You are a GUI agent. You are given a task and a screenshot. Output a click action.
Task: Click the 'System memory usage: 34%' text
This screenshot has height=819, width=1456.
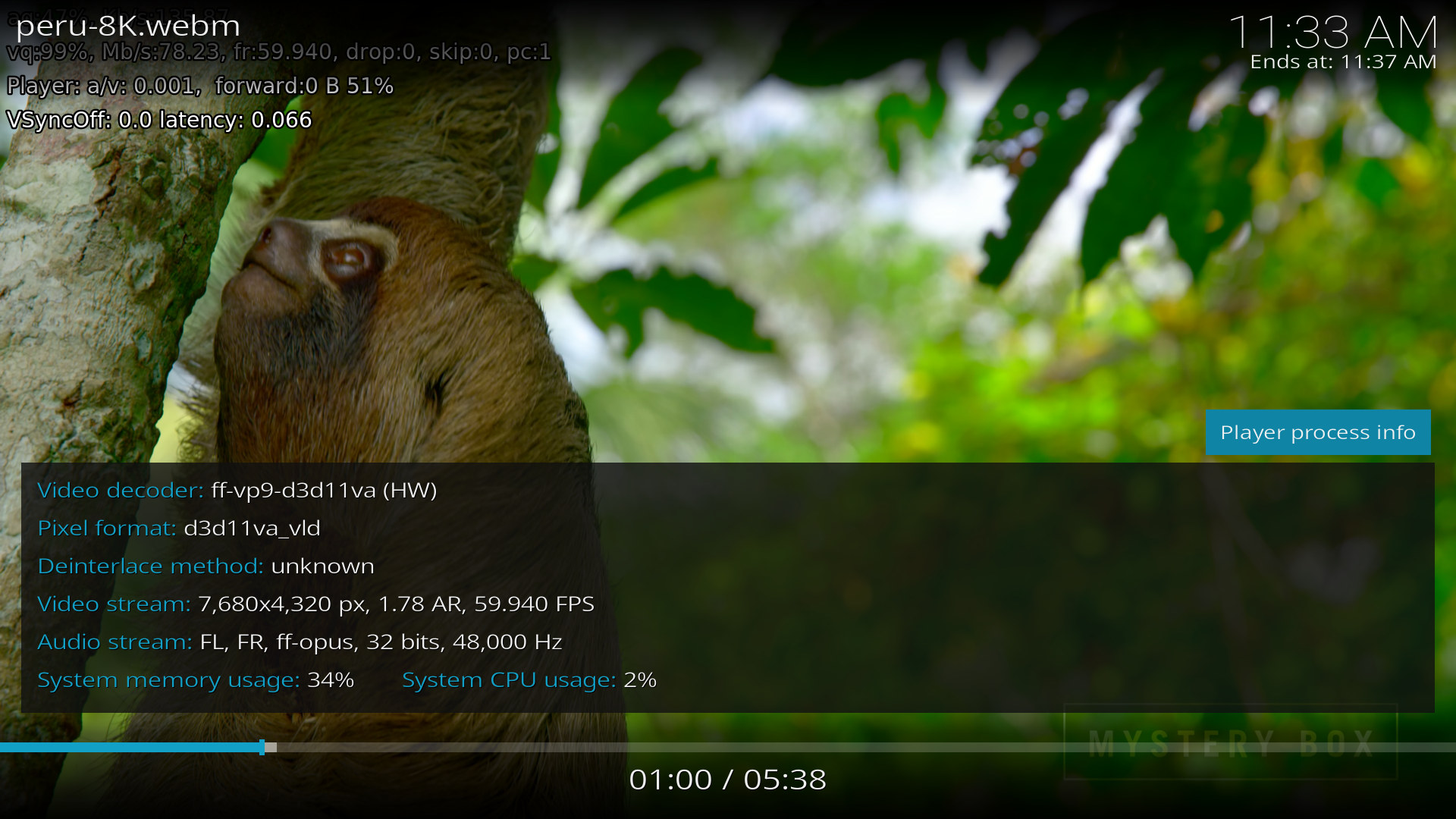click(x=196, y=679)
